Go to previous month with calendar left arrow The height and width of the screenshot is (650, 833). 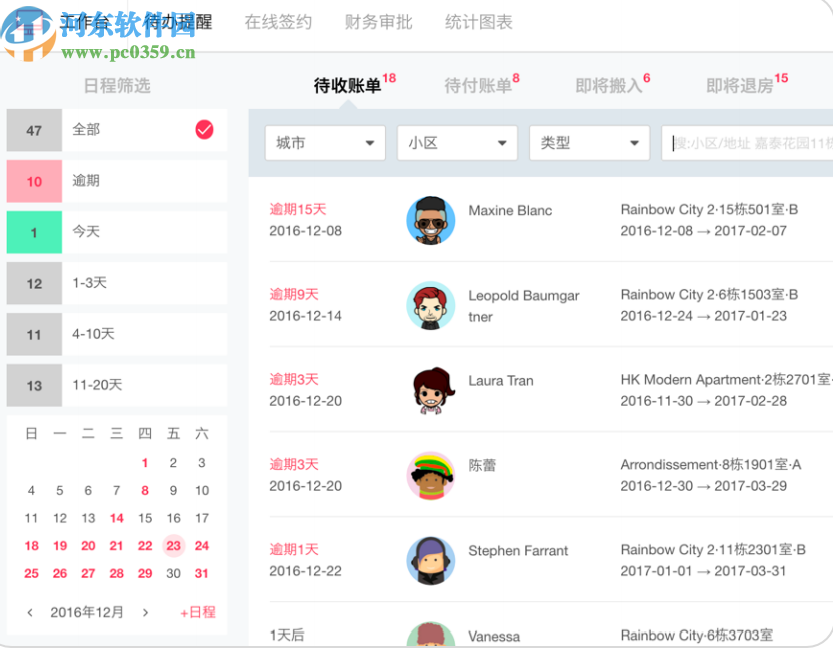click(28, 611)
